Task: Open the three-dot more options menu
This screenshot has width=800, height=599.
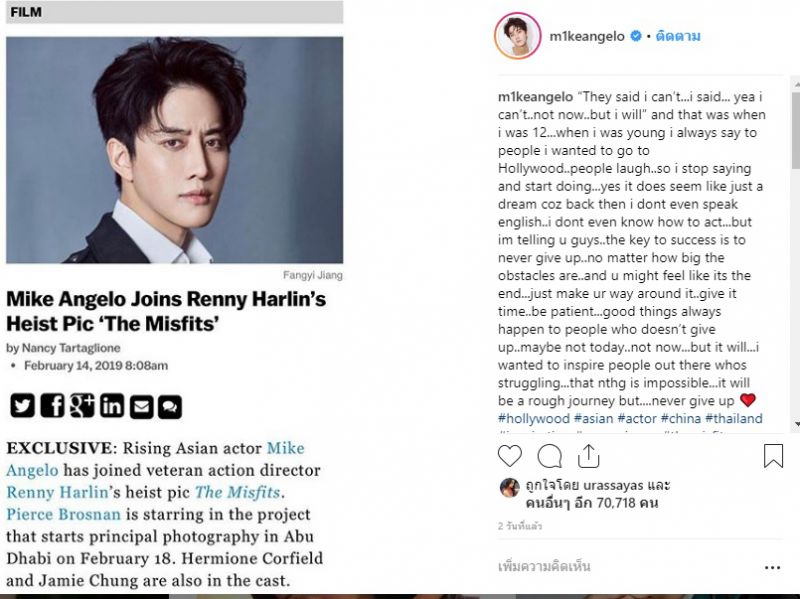Action: [772, 567]
